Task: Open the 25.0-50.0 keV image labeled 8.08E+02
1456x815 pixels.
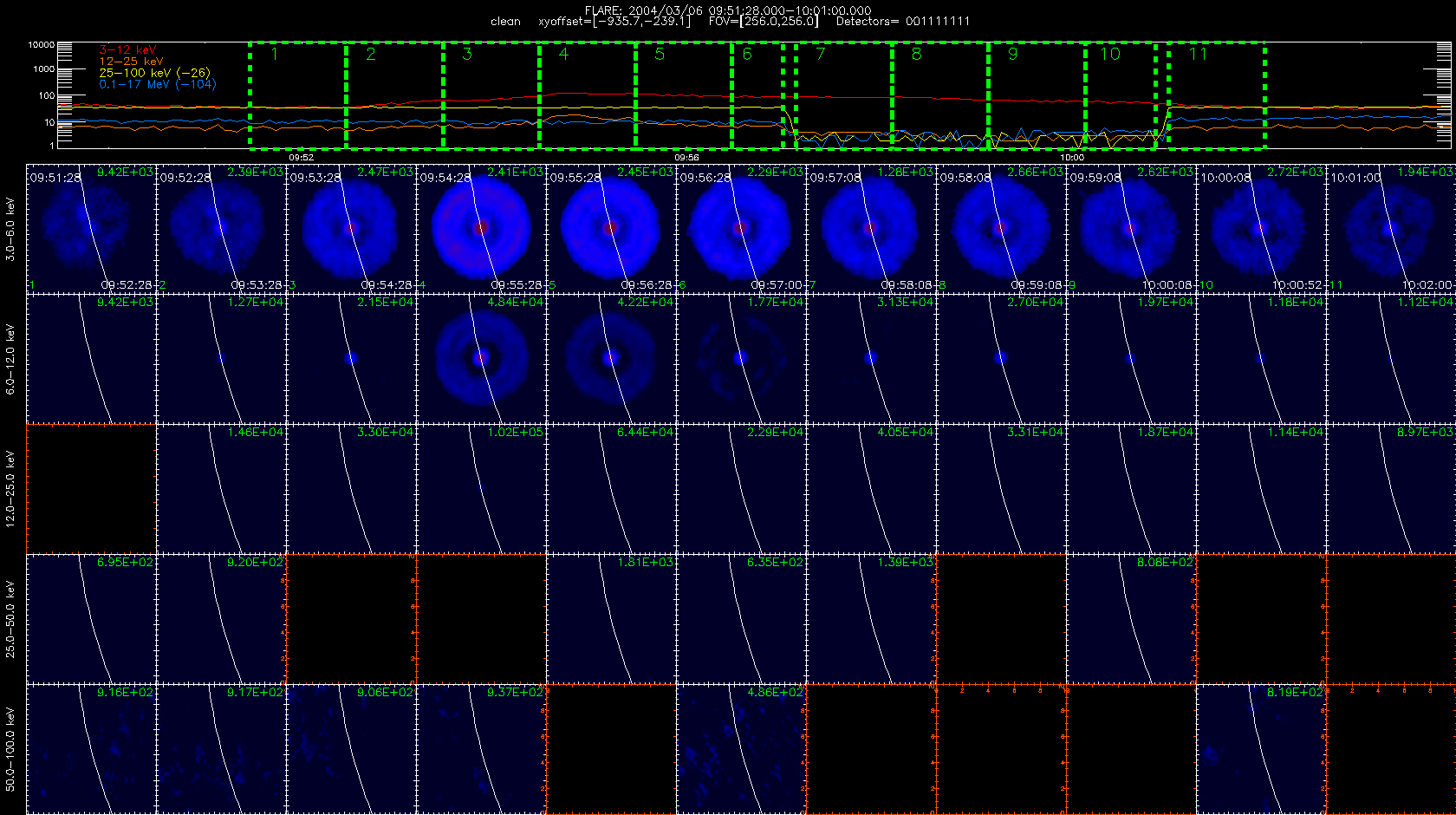Action: 1131,618
